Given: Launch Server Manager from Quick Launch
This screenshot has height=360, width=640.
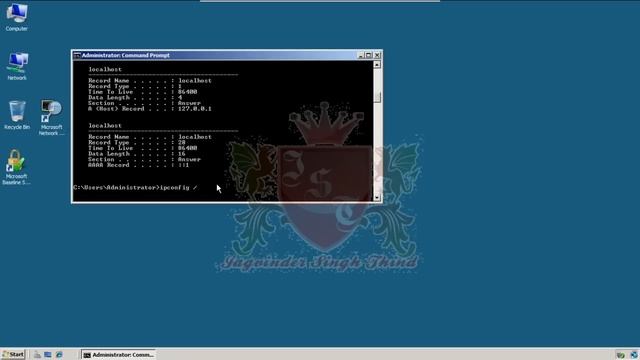Looking at the screenshot, I should (x=37, y=355).
